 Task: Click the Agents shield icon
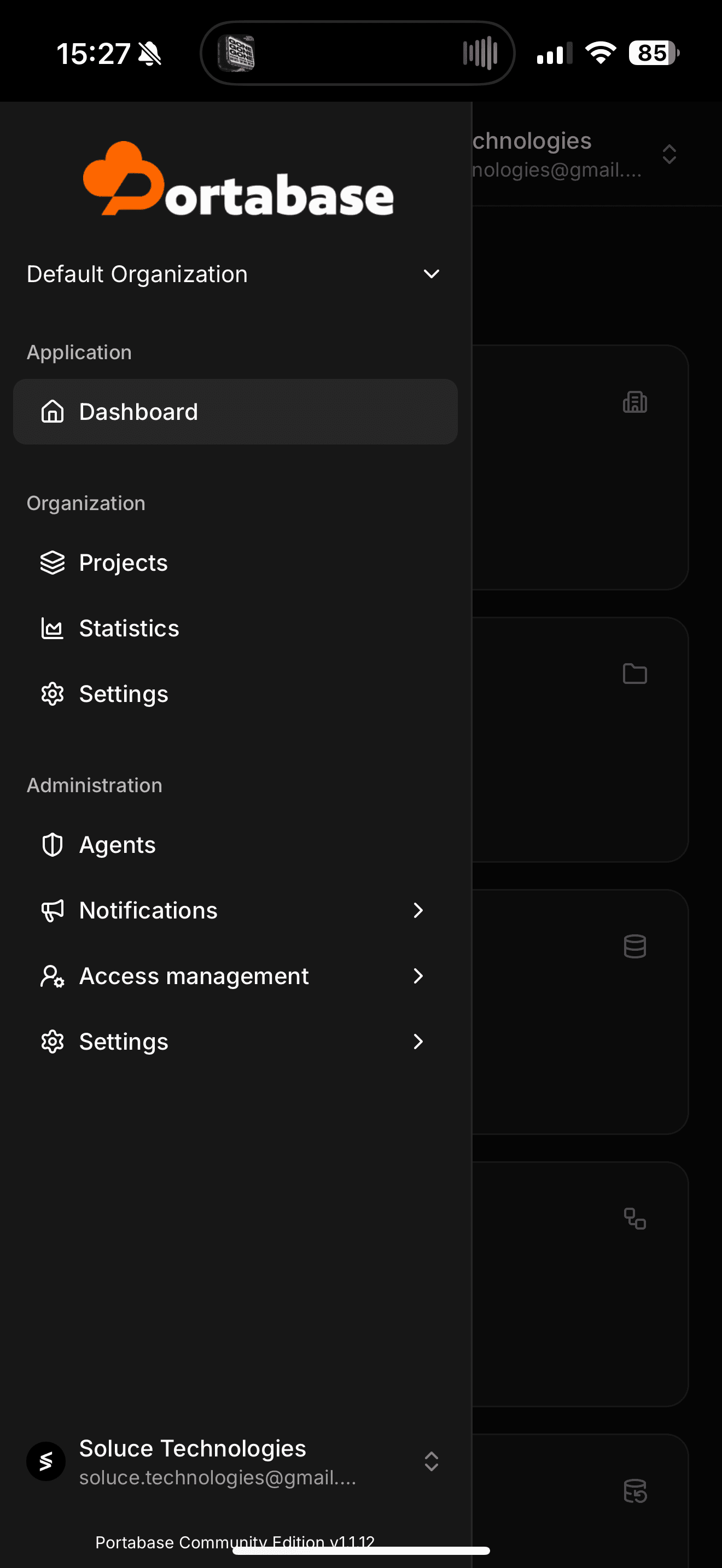(x=53, y=845)
